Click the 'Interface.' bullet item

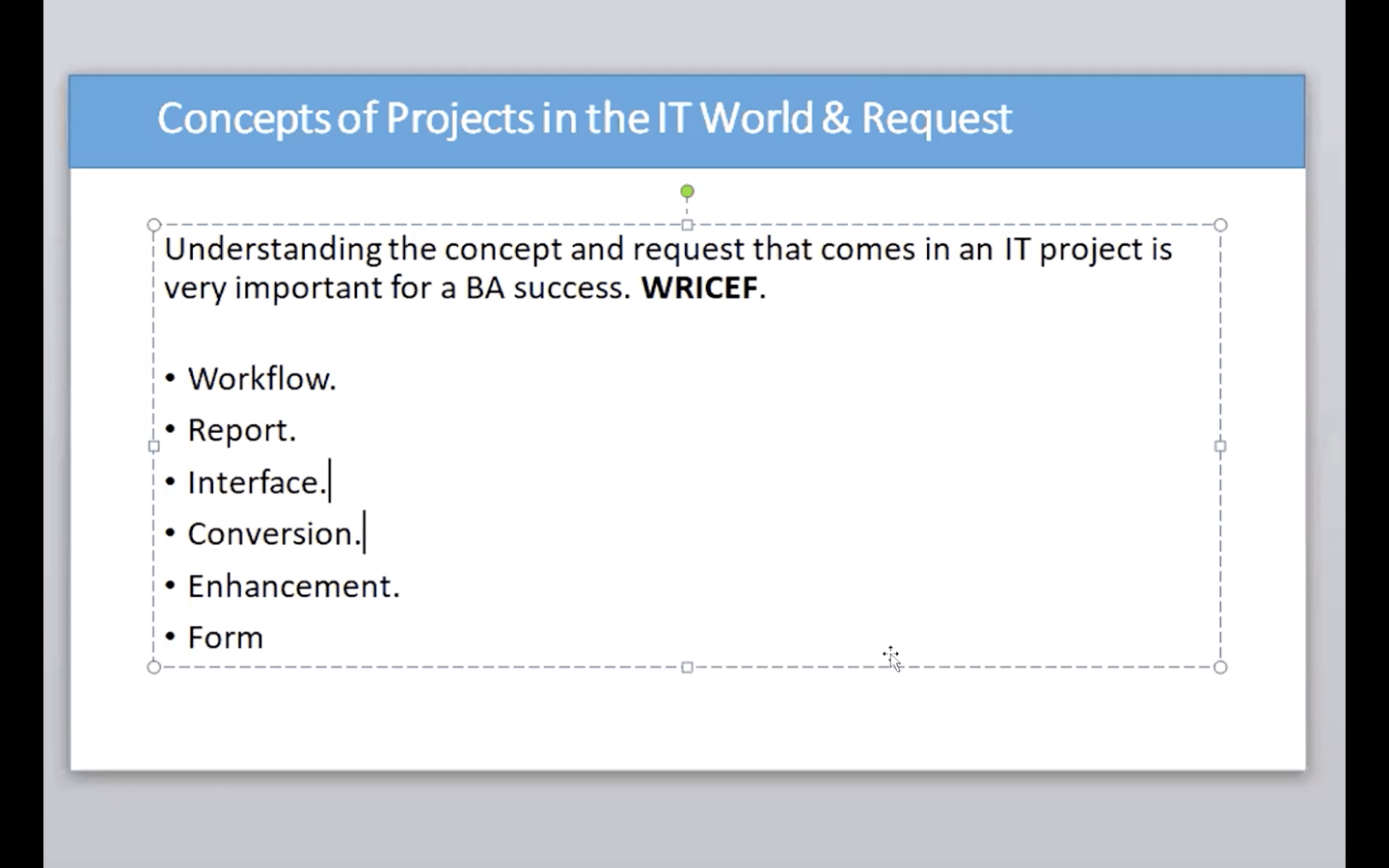[x=257, y=482]
